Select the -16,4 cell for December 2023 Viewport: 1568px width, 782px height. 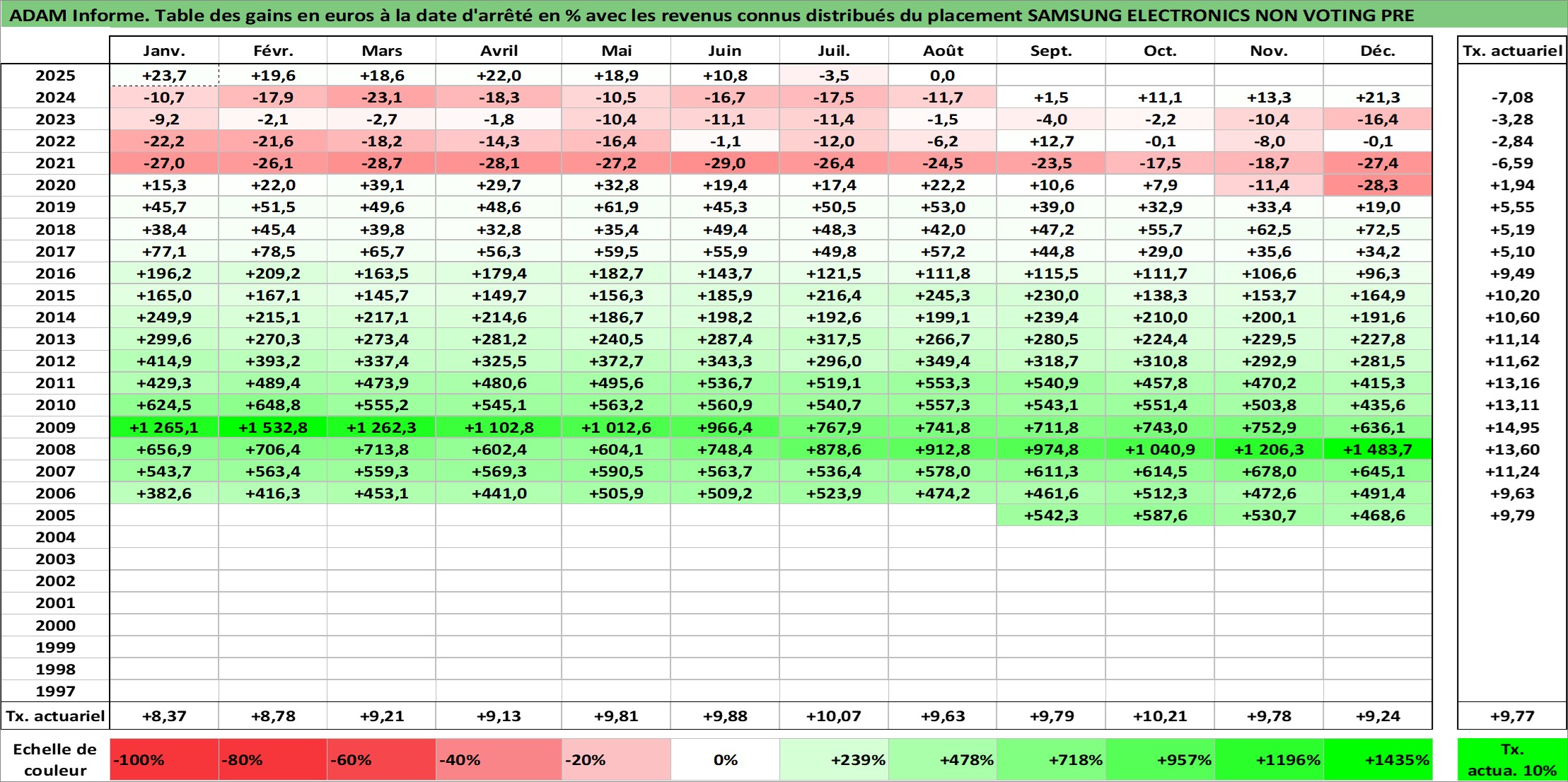[1378, 119]
